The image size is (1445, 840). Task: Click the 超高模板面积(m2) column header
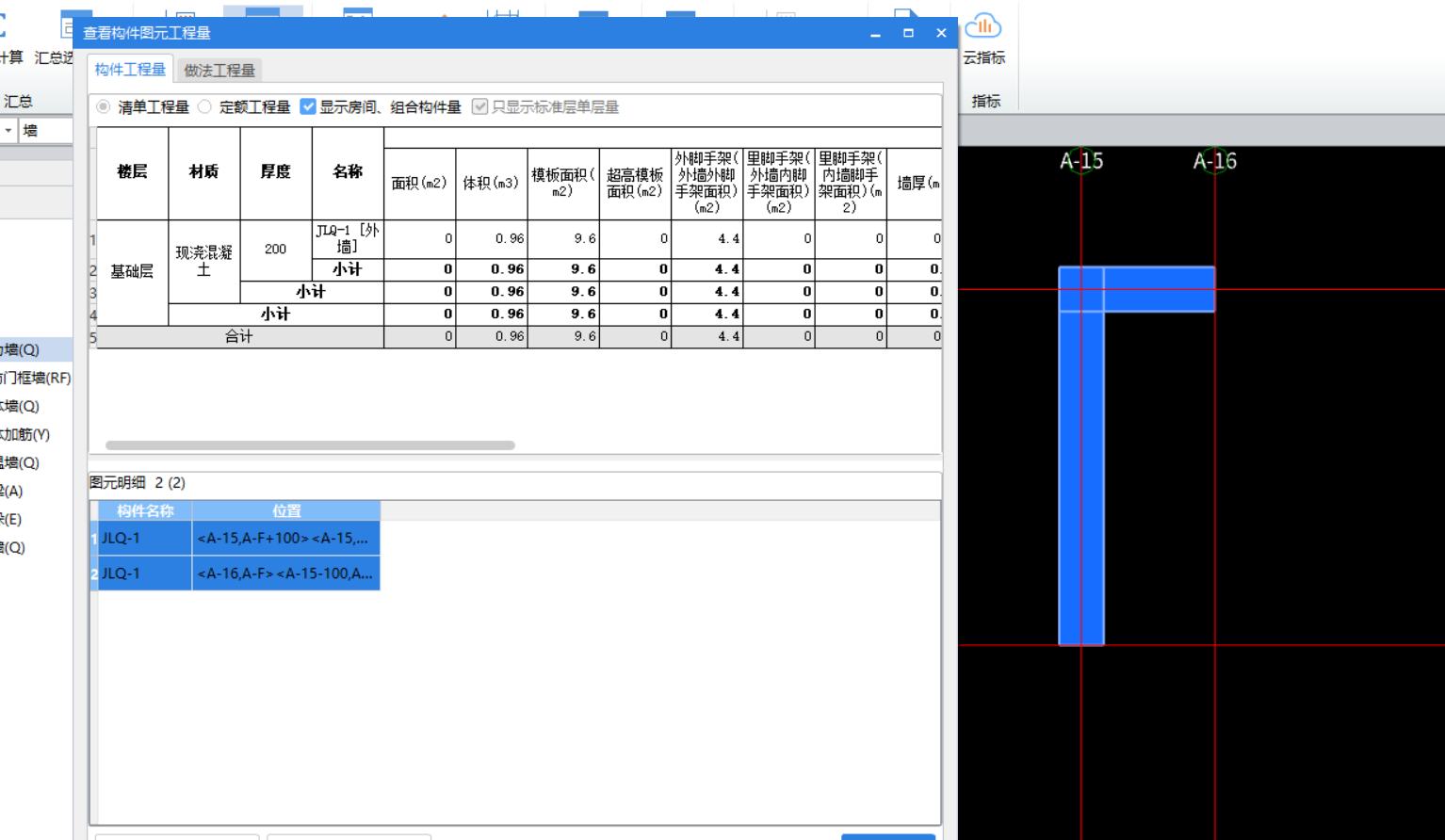pos(635,184)
